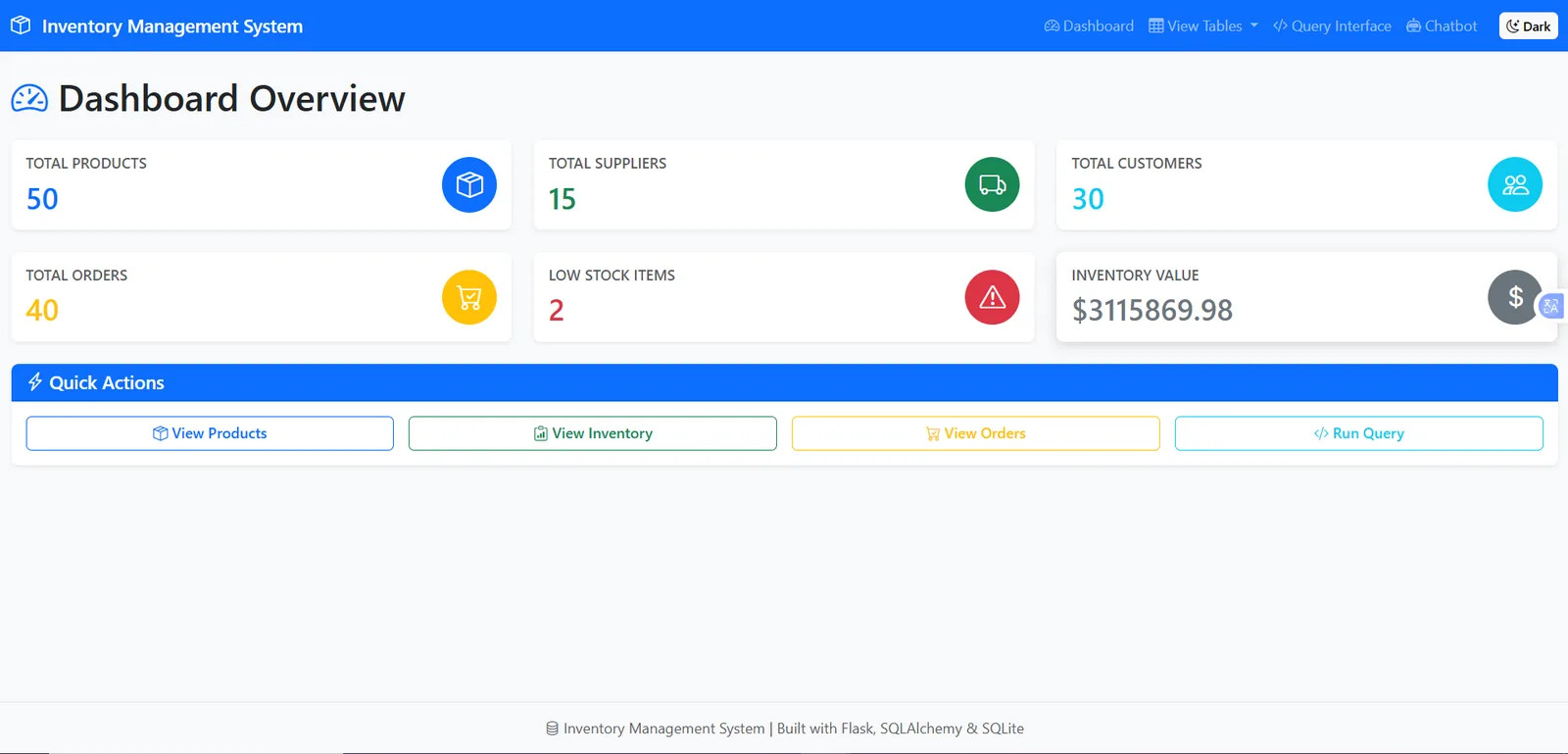This screenshot has height=754, width=1568.
Task: Click the lightning bolt icon in Quick Actions
Action: pyautogui.click(x=35, y=382)
